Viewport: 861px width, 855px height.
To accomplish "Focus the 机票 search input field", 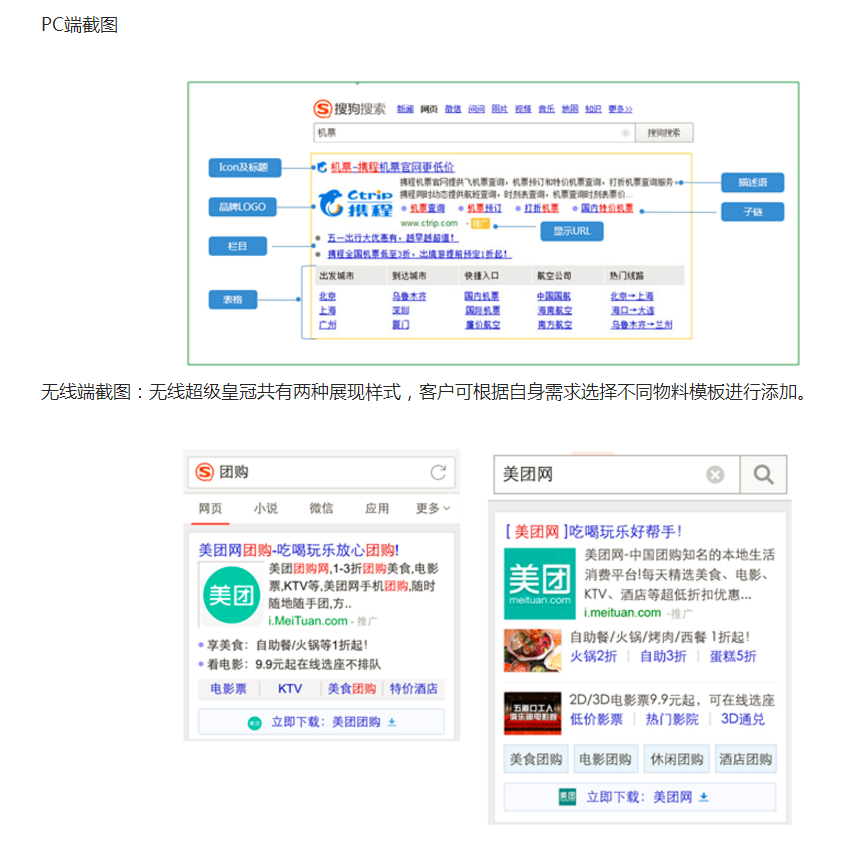I will 474,133.
